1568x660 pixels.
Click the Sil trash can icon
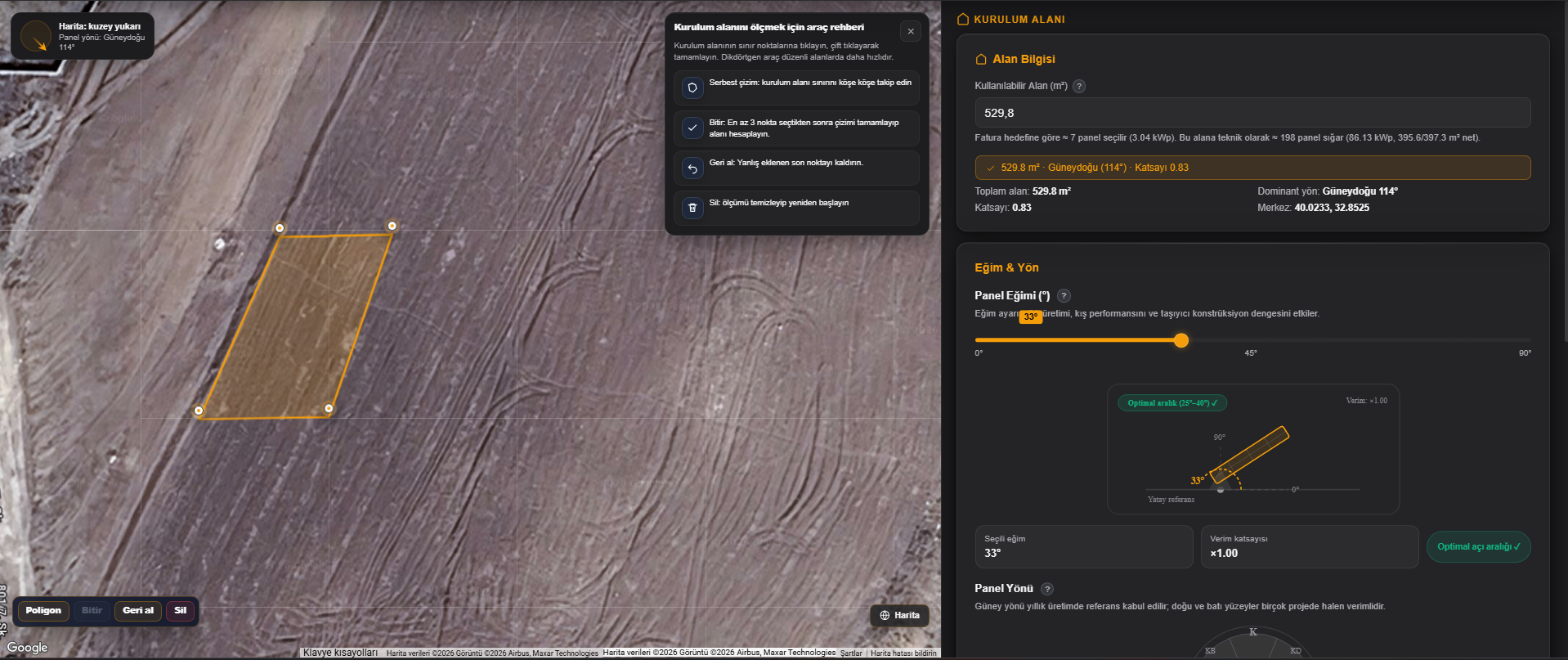click(x=692, y=208)
